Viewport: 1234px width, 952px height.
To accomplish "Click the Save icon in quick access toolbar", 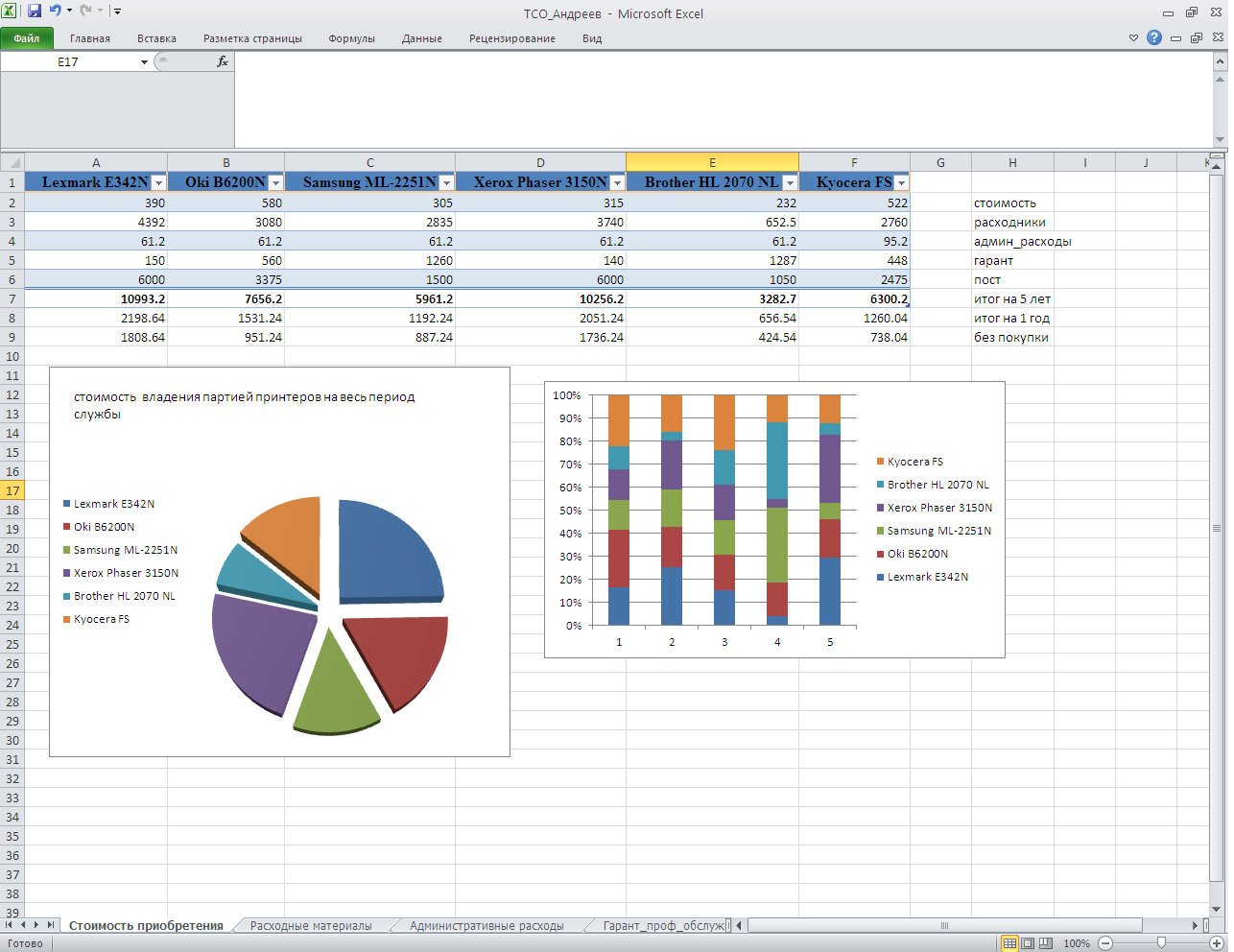I will tap(35, 11).
